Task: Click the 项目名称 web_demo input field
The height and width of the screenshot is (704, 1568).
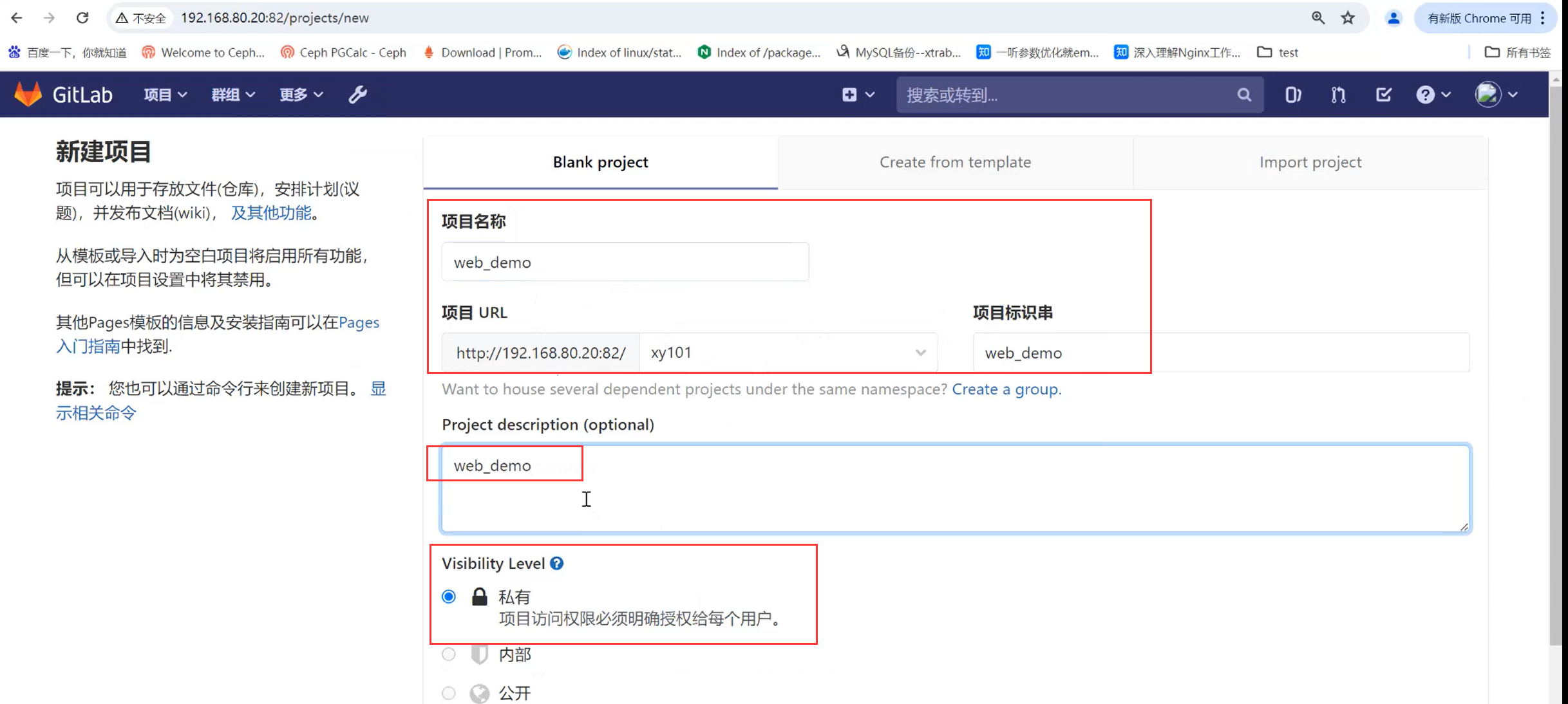Action: [625, 263]
